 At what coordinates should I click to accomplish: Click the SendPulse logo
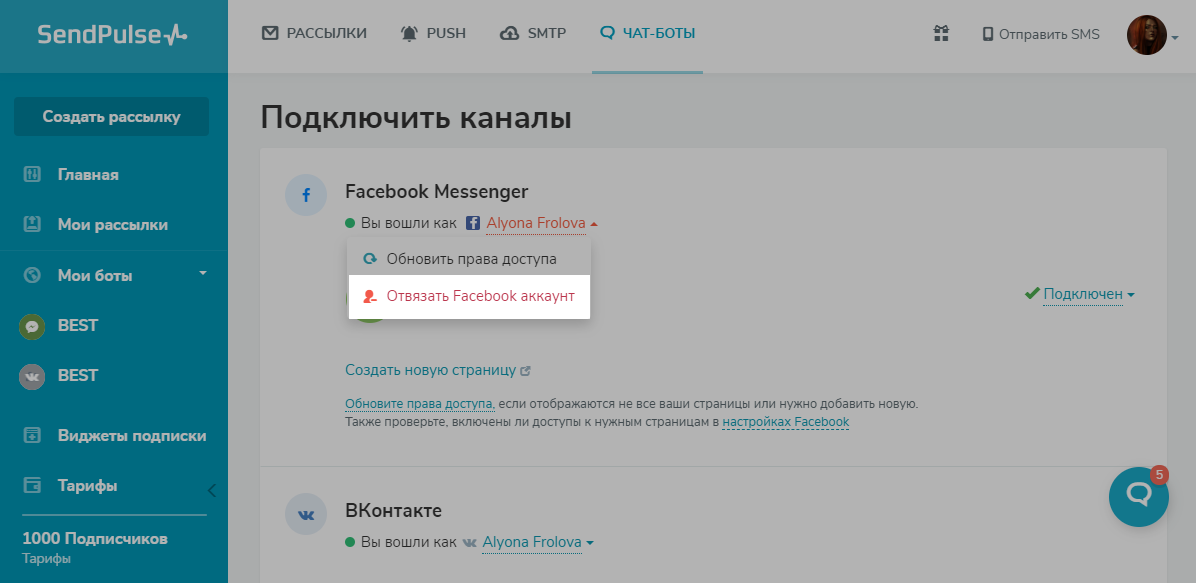112,34
